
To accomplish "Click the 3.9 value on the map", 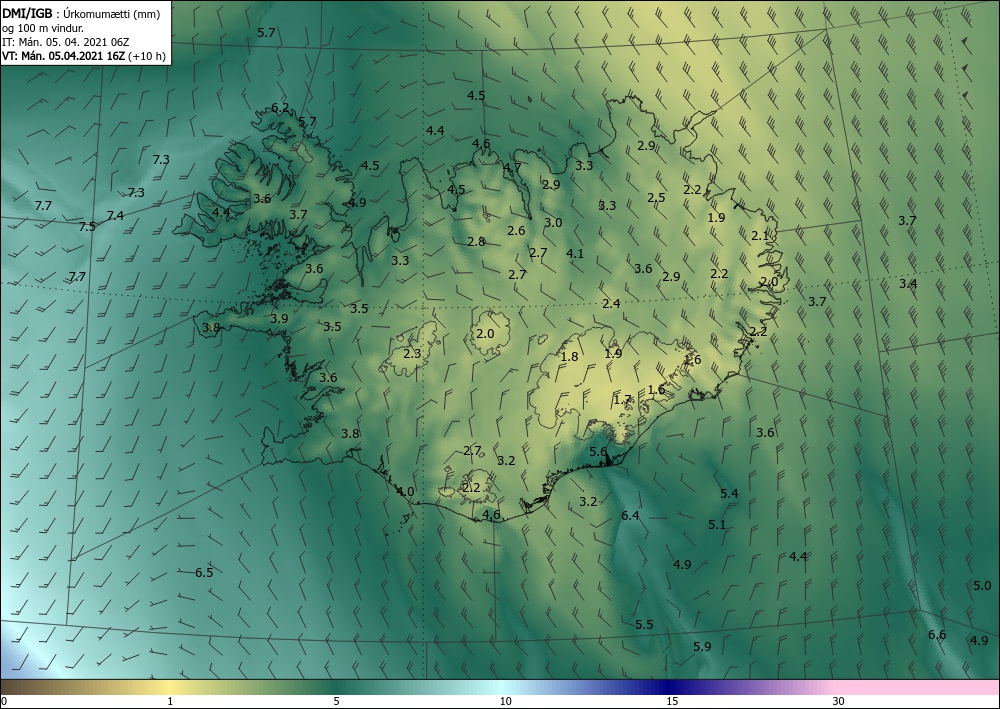I will coord(279,318).
